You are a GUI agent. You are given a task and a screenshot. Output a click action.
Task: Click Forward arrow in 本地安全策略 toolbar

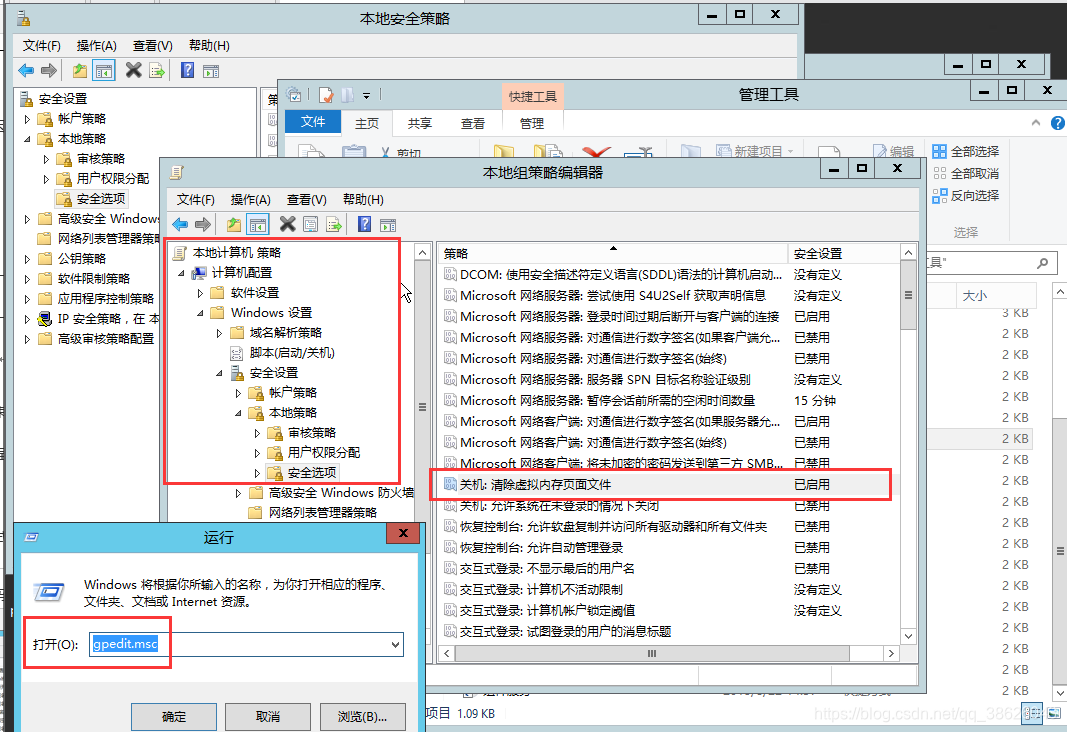point(49,70)
